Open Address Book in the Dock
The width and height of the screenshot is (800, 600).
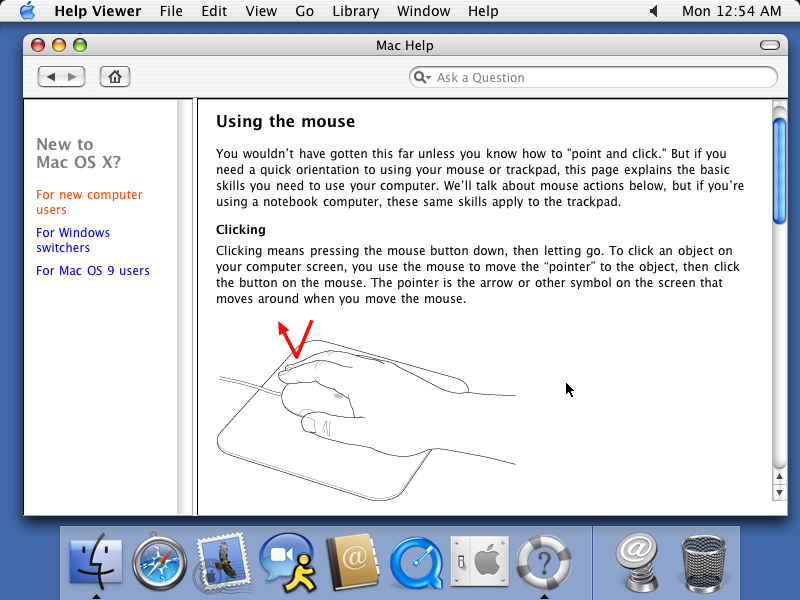pyautogui.click(x=352, y=562)
